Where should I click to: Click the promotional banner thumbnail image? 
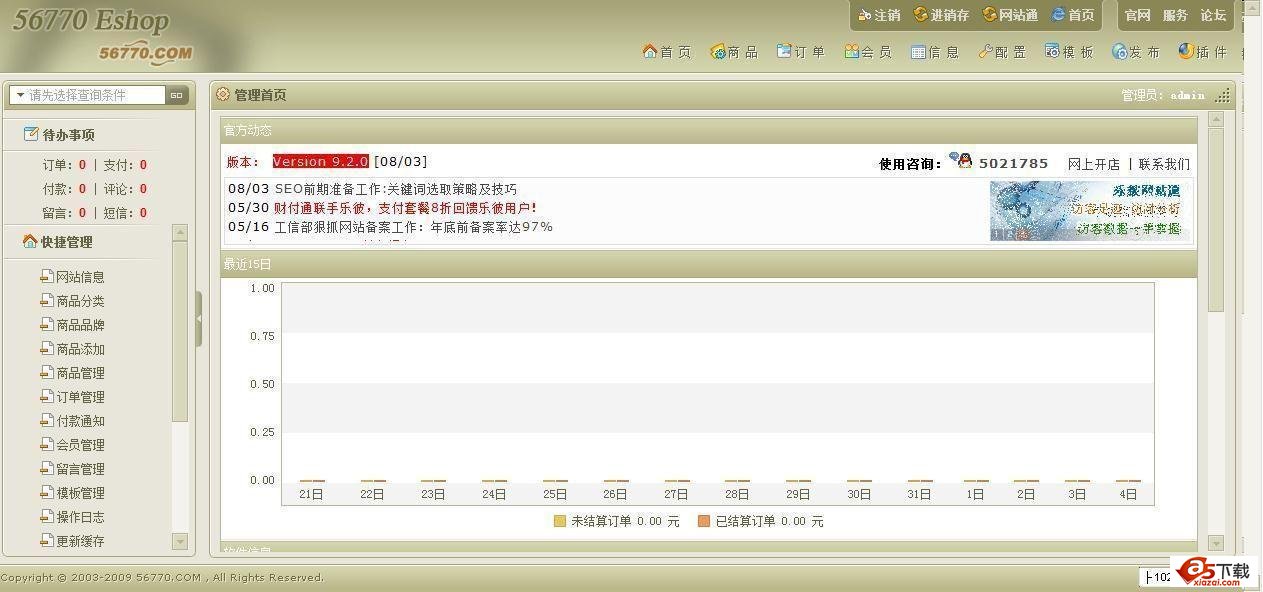pyautogui.click(x=1088, y=210)
